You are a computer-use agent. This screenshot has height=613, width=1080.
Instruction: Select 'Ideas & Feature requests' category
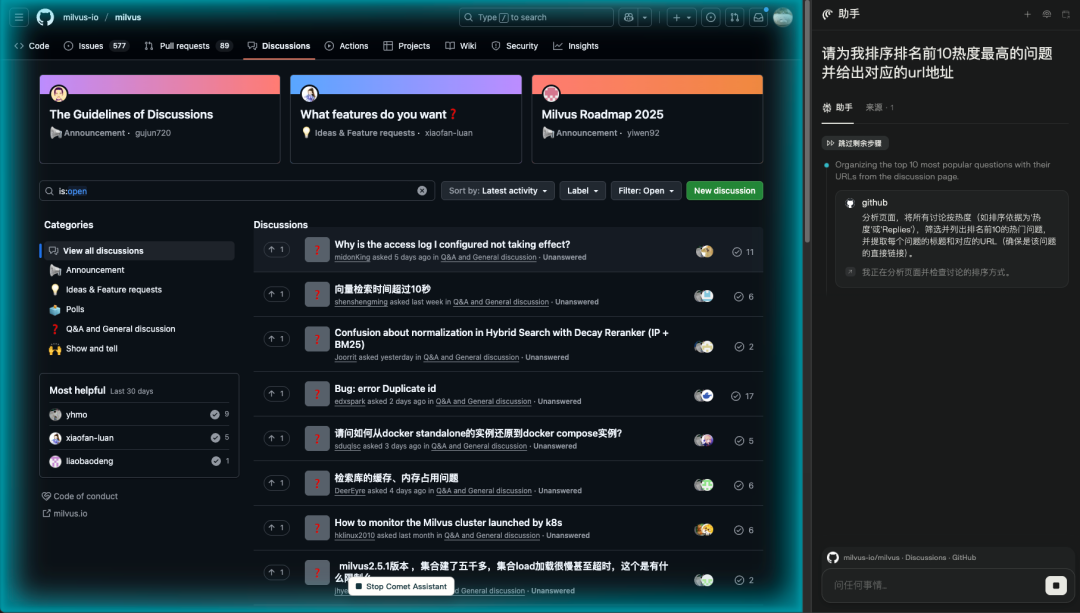[114, 290]
